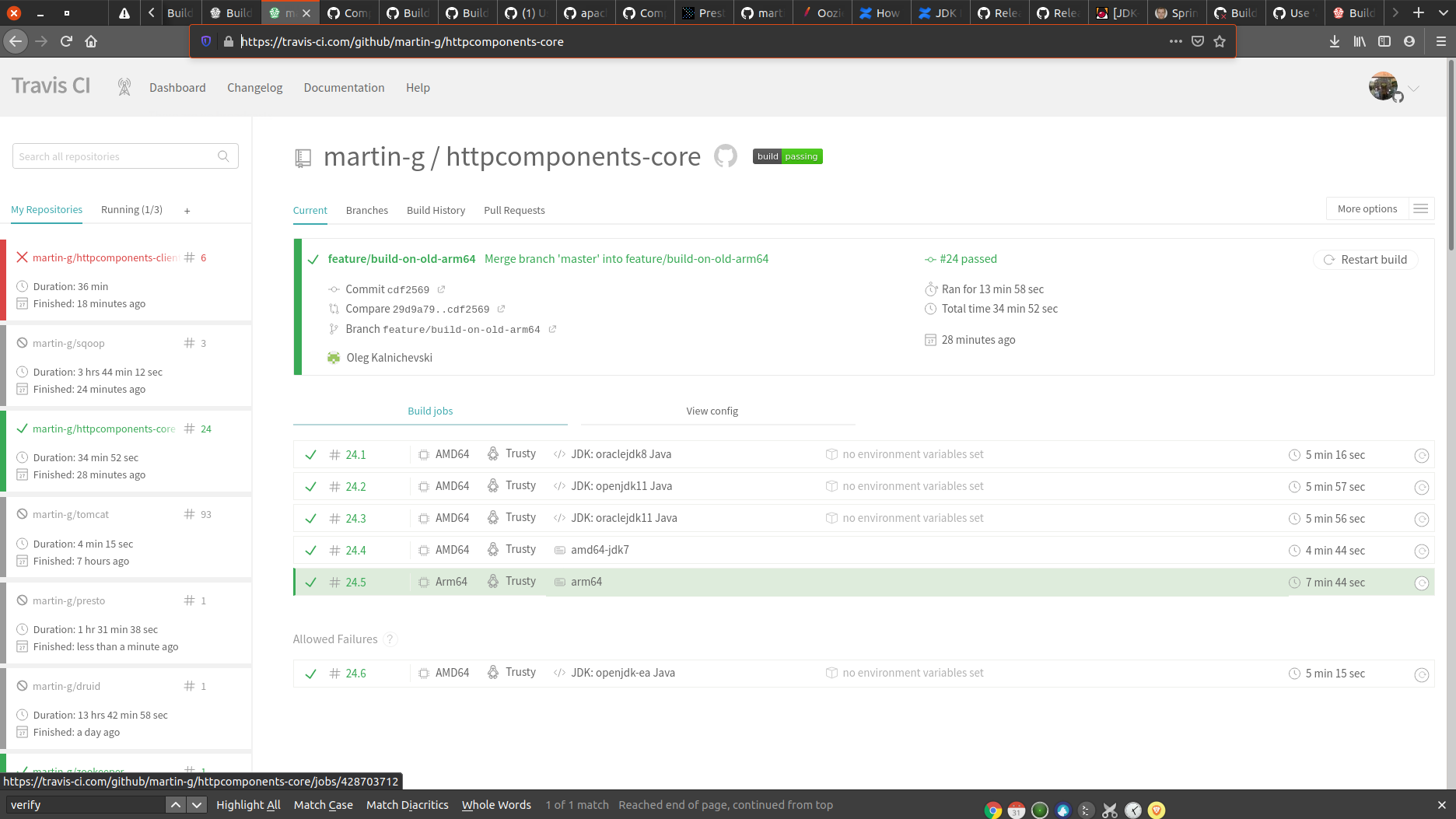Restart job 24.3 using its restart icon

[x=1421, y=520]
